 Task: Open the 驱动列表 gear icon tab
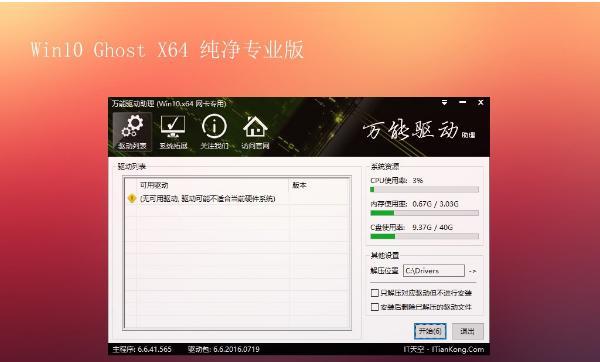pyautogui.click(x=132, y=132)
